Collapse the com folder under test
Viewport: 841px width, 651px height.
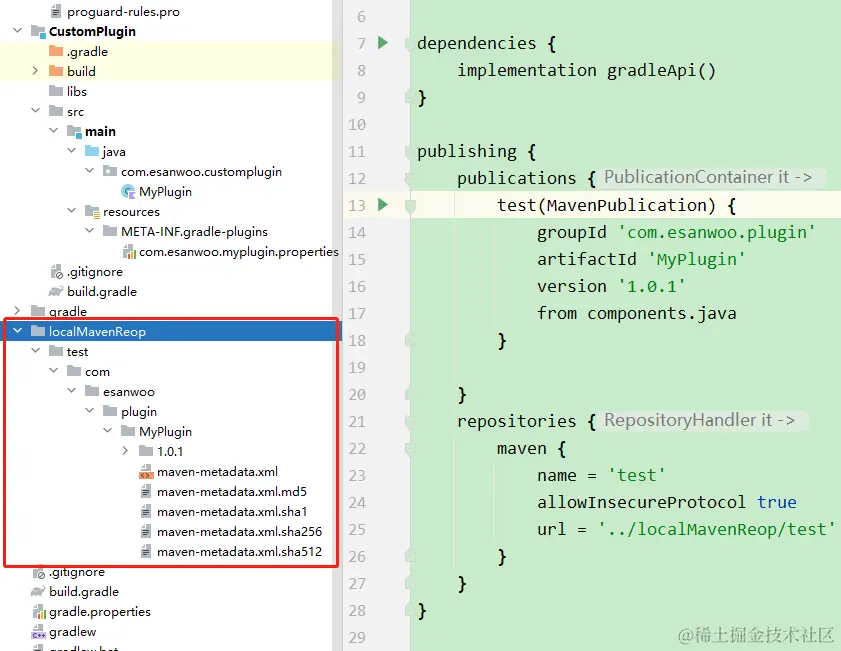point(54,371)
